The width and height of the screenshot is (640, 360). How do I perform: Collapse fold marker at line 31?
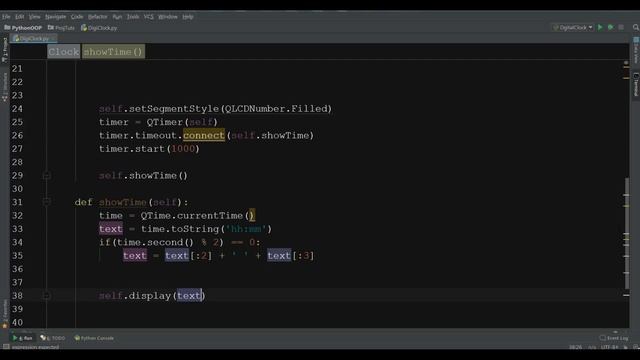47,202
